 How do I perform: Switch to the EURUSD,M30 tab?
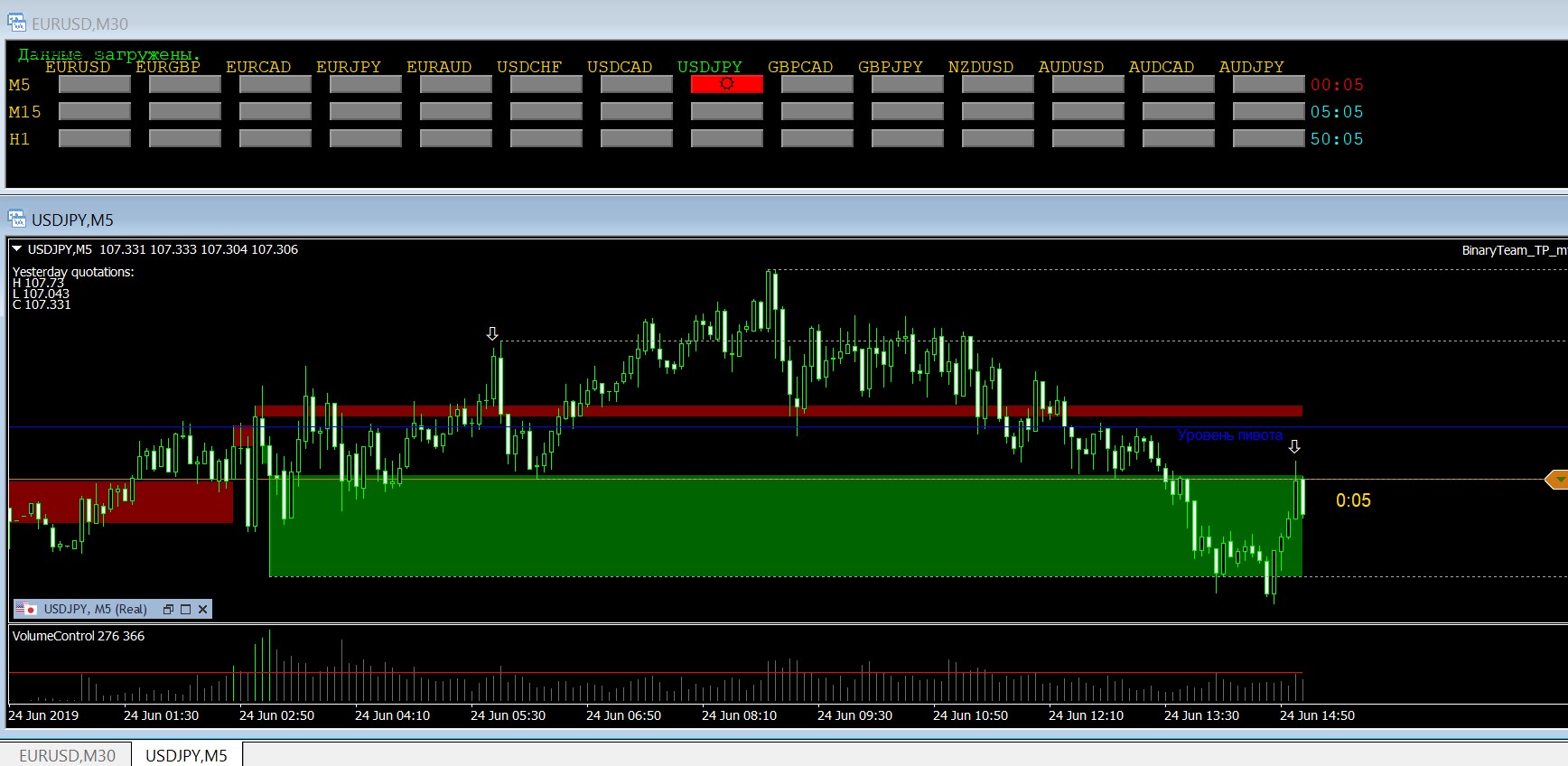(67, 755)
